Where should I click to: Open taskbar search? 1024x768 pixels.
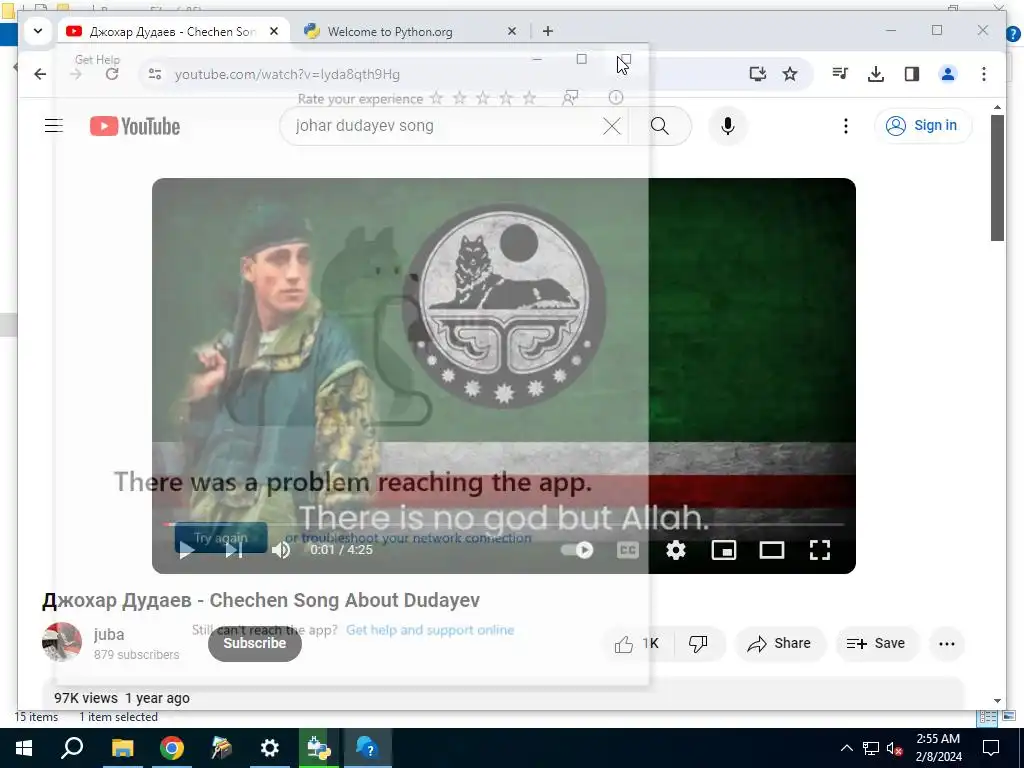pos(72,748)
